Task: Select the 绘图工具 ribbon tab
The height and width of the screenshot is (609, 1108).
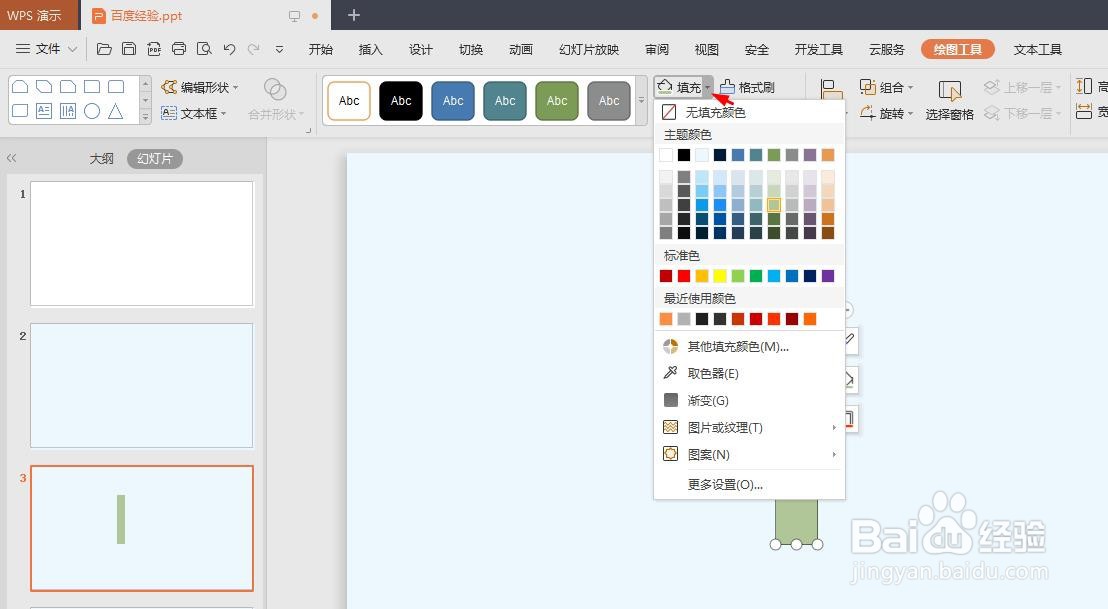Action: tap(957, 49)
